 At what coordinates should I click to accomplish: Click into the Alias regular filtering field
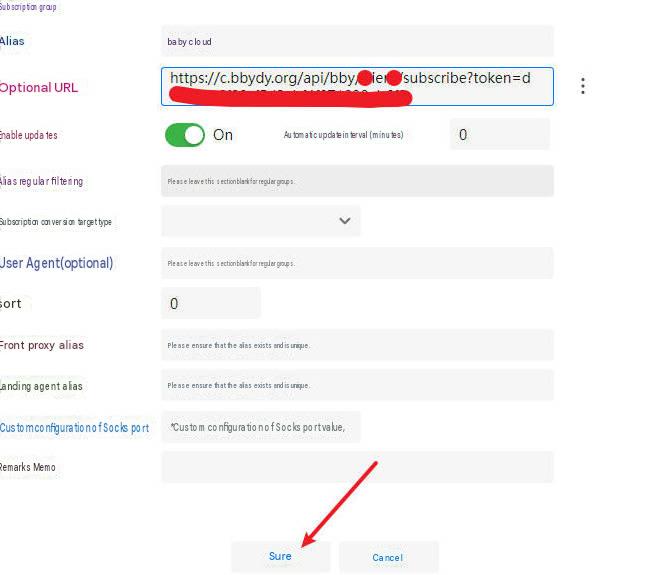(357, 181)
